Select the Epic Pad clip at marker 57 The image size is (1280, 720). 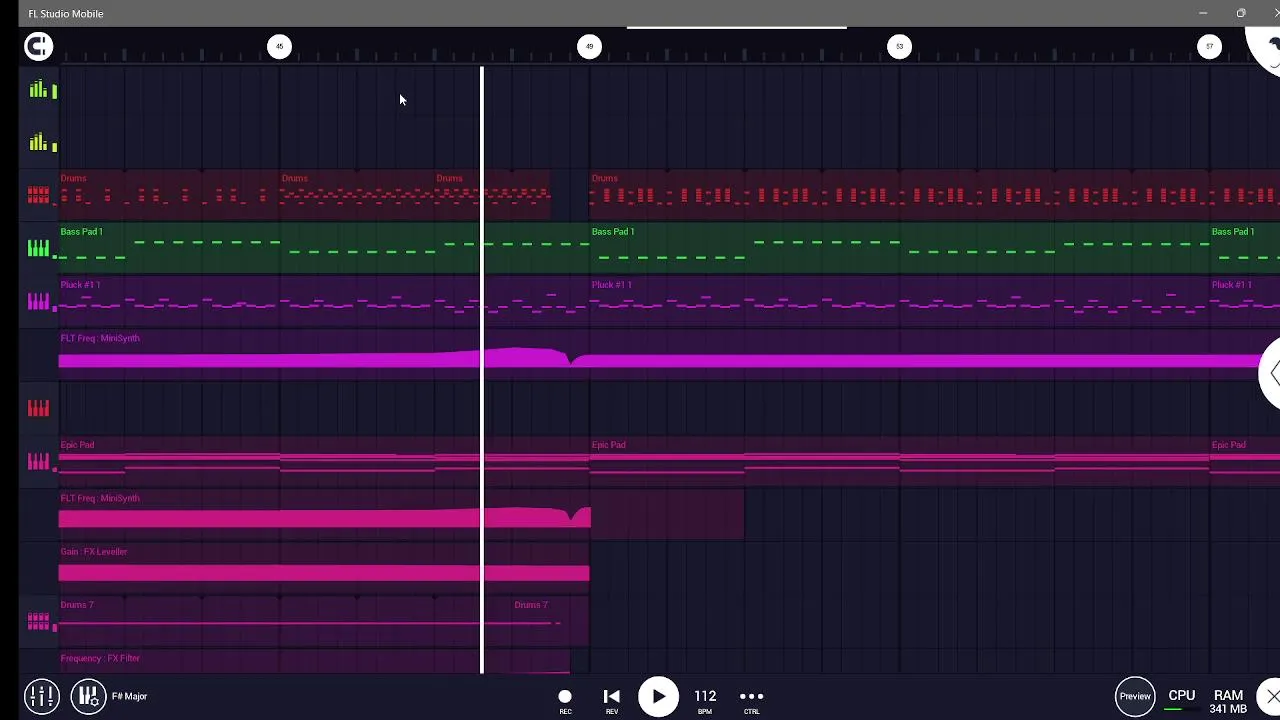1245,462
